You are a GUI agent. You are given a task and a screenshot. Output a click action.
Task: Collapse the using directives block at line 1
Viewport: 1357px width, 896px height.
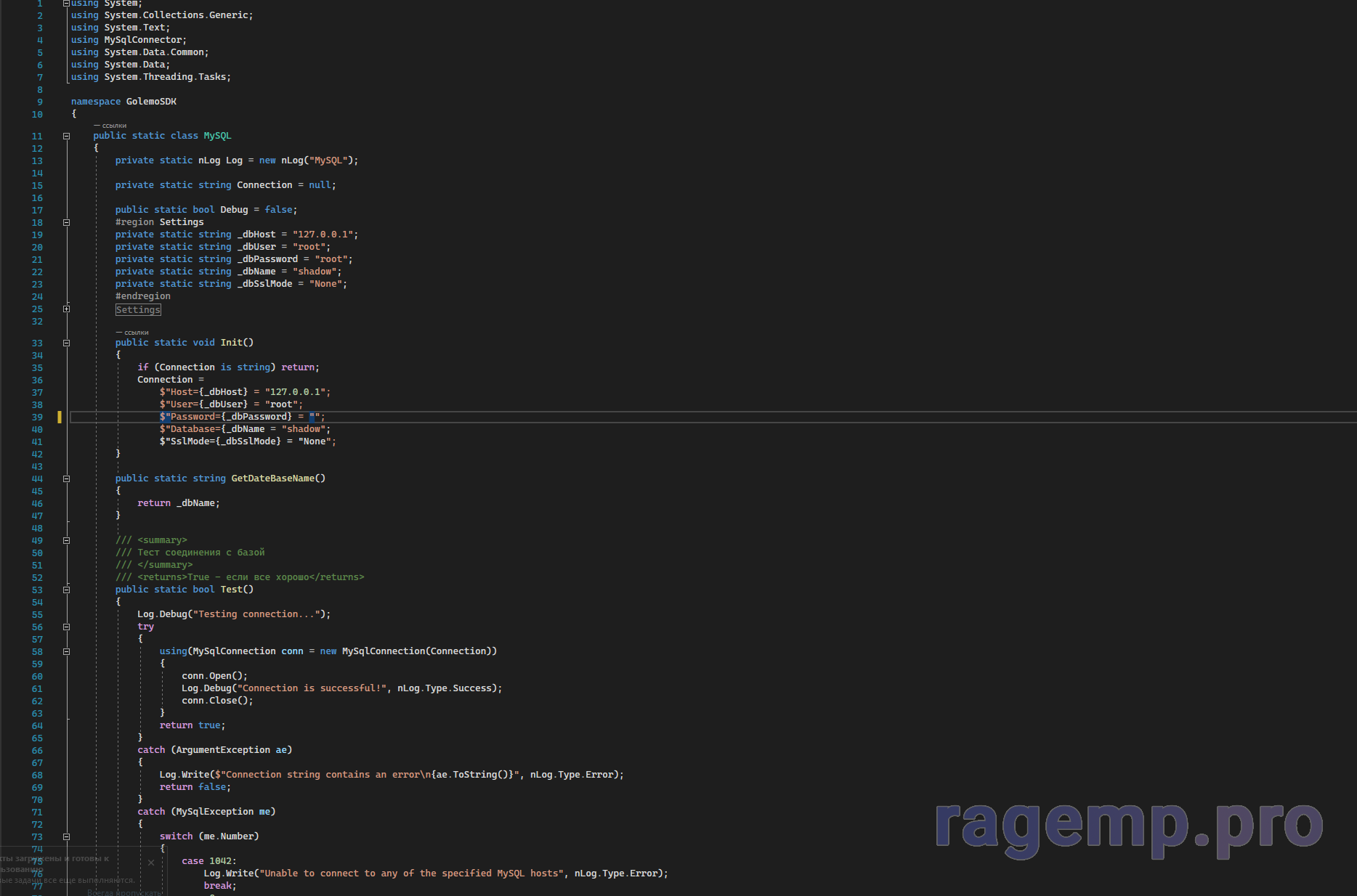tap(66, 4)
